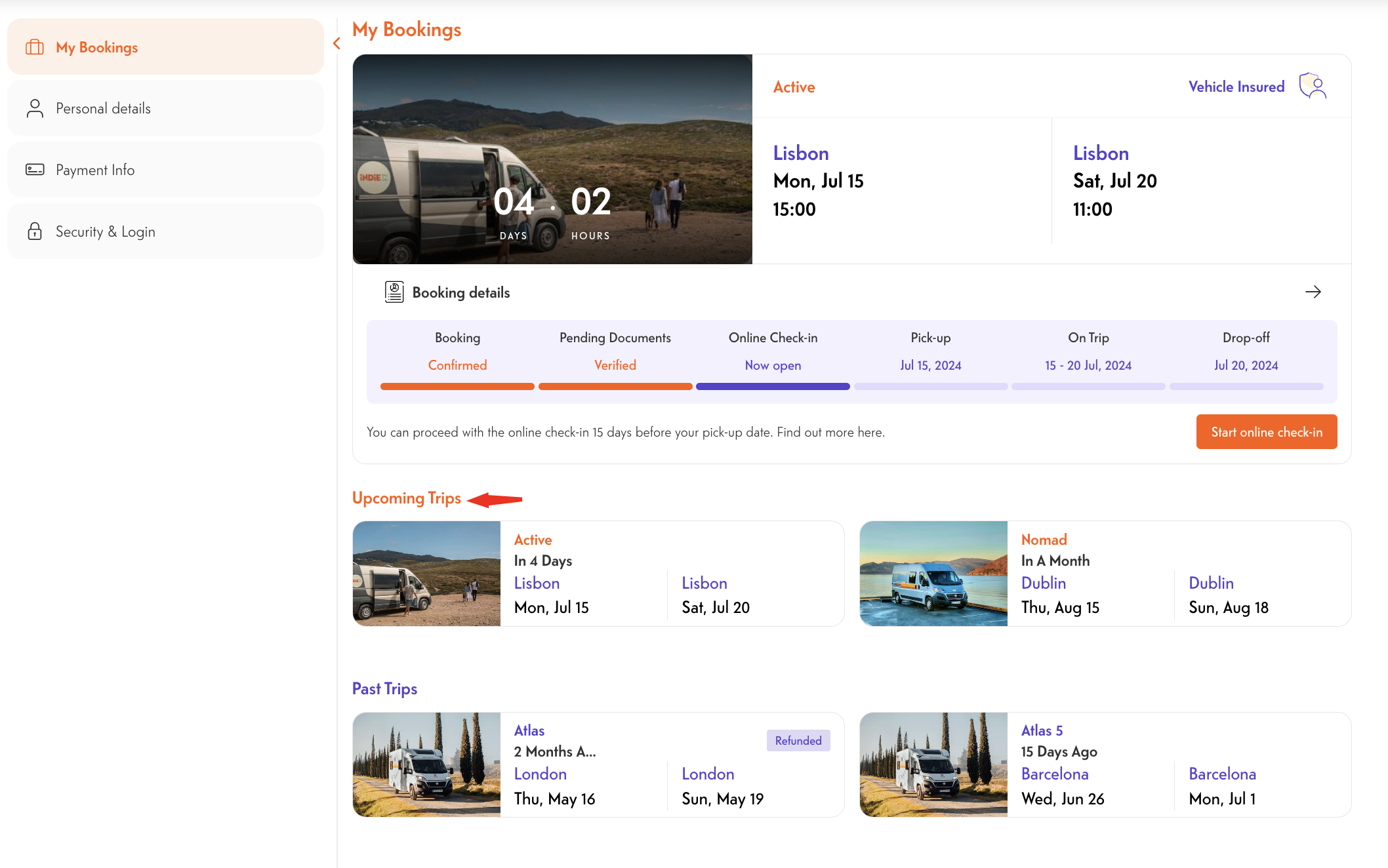Click the Vehicle Insured shield icon
The image size is (1388, 868).
(1313, 87)
